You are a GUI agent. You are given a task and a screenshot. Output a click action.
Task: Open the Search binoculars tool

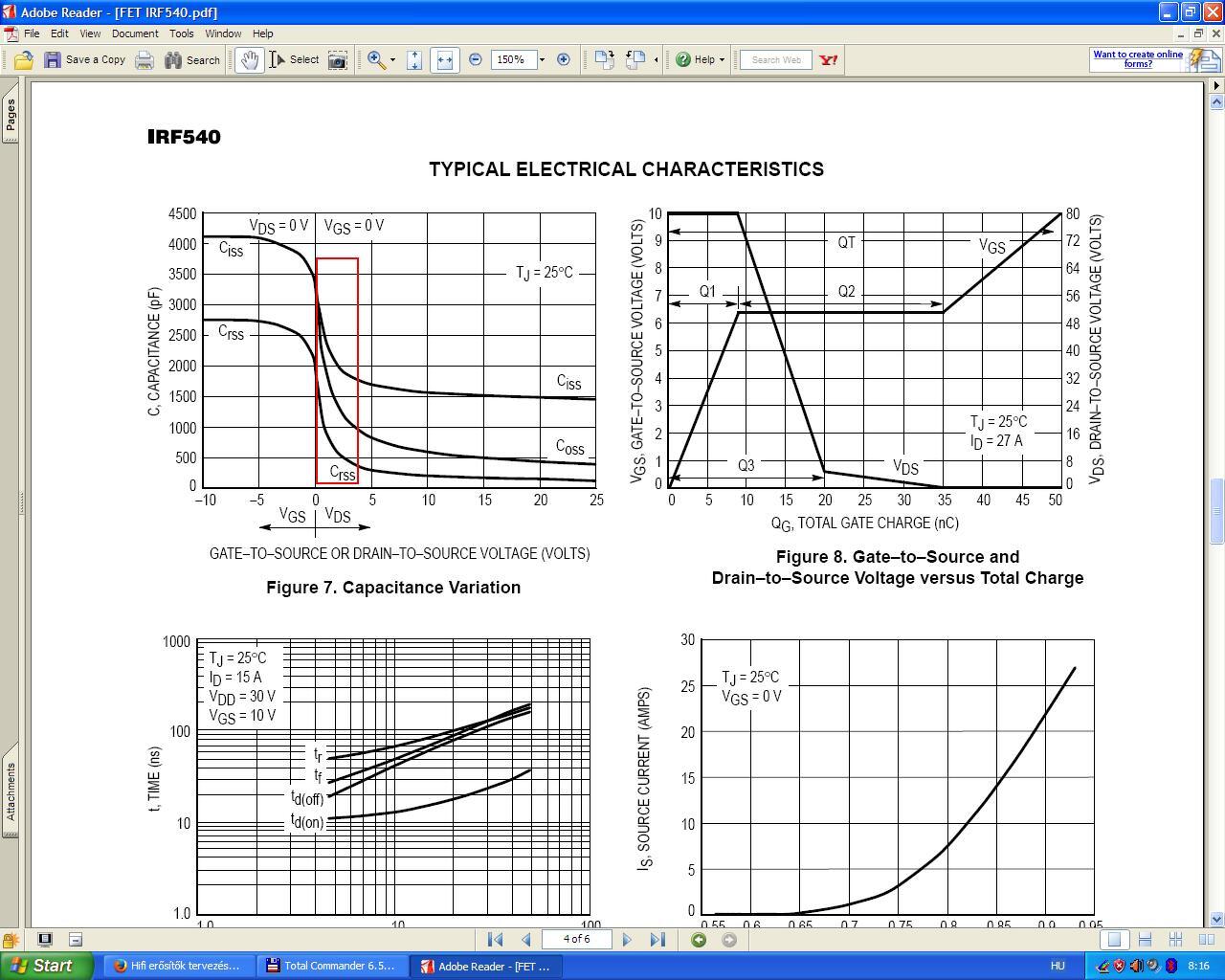(x=192, y=59)
